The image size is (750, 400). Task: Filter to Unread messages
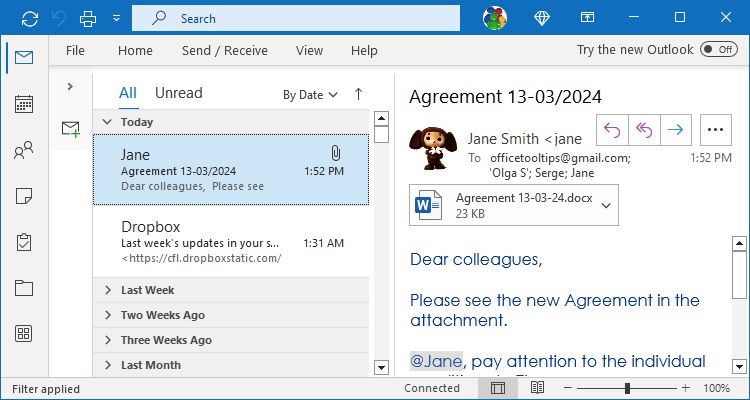pyautogui.click(x=179, y=93)
